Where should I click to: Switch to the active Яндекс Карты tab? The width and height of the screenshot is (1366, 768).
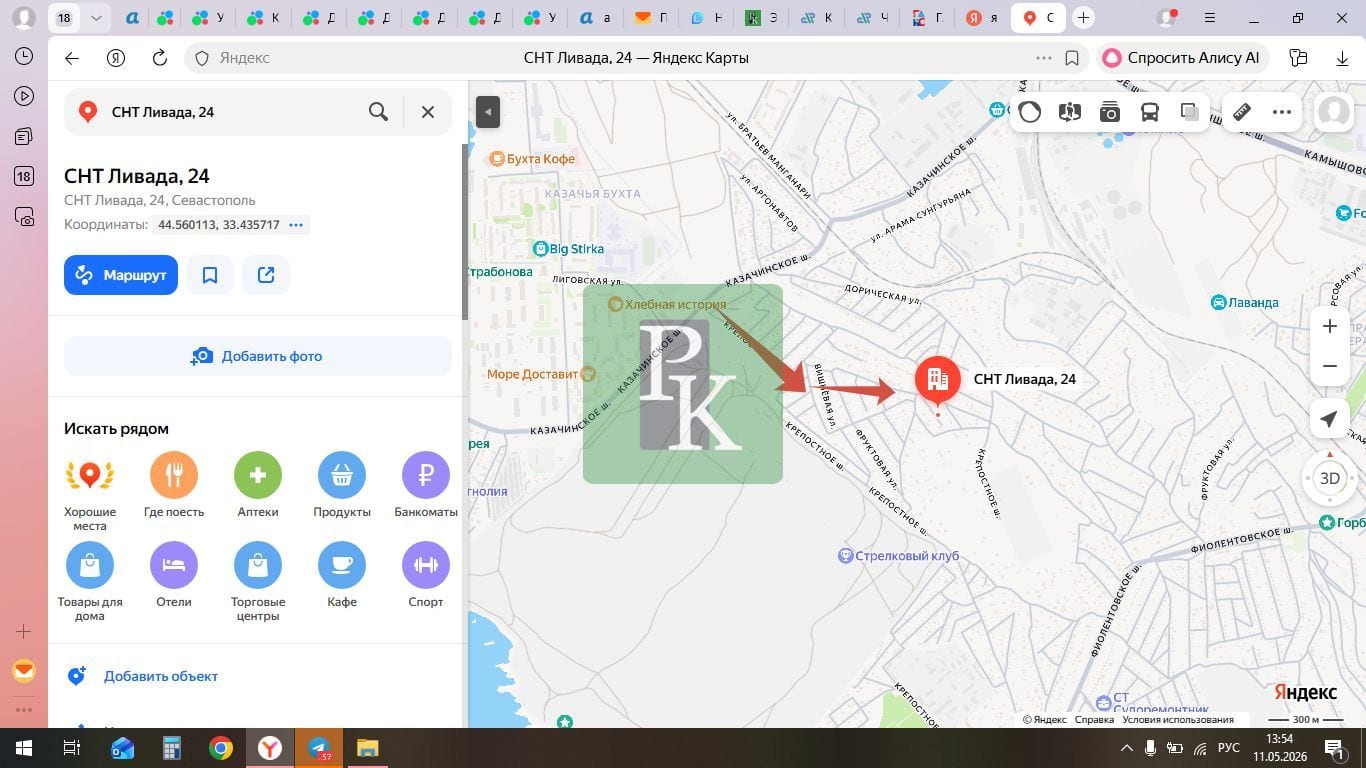[1039, 18]
